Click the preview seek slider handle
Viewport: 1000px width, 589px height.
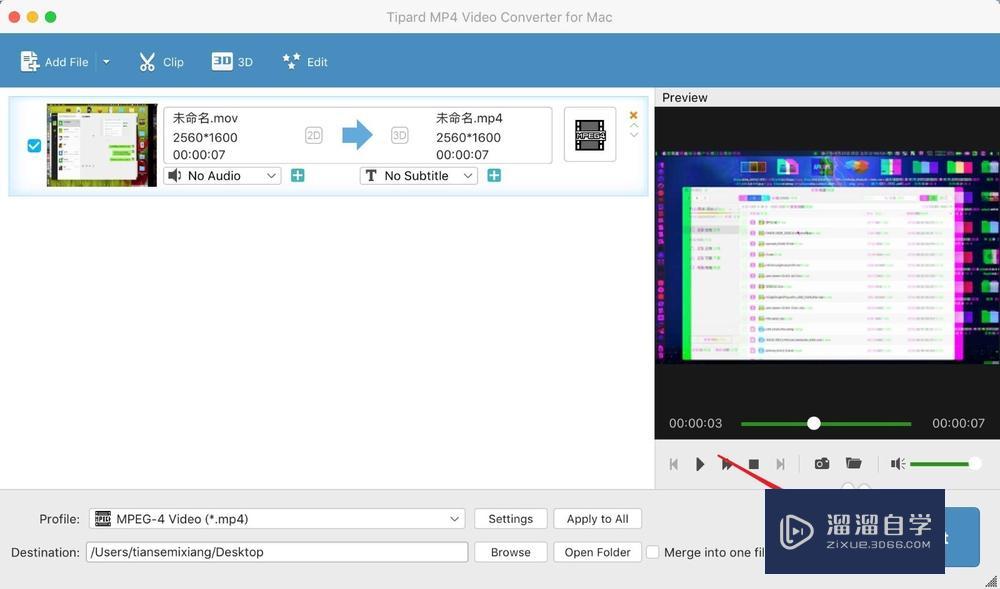[x=814, y=423]
